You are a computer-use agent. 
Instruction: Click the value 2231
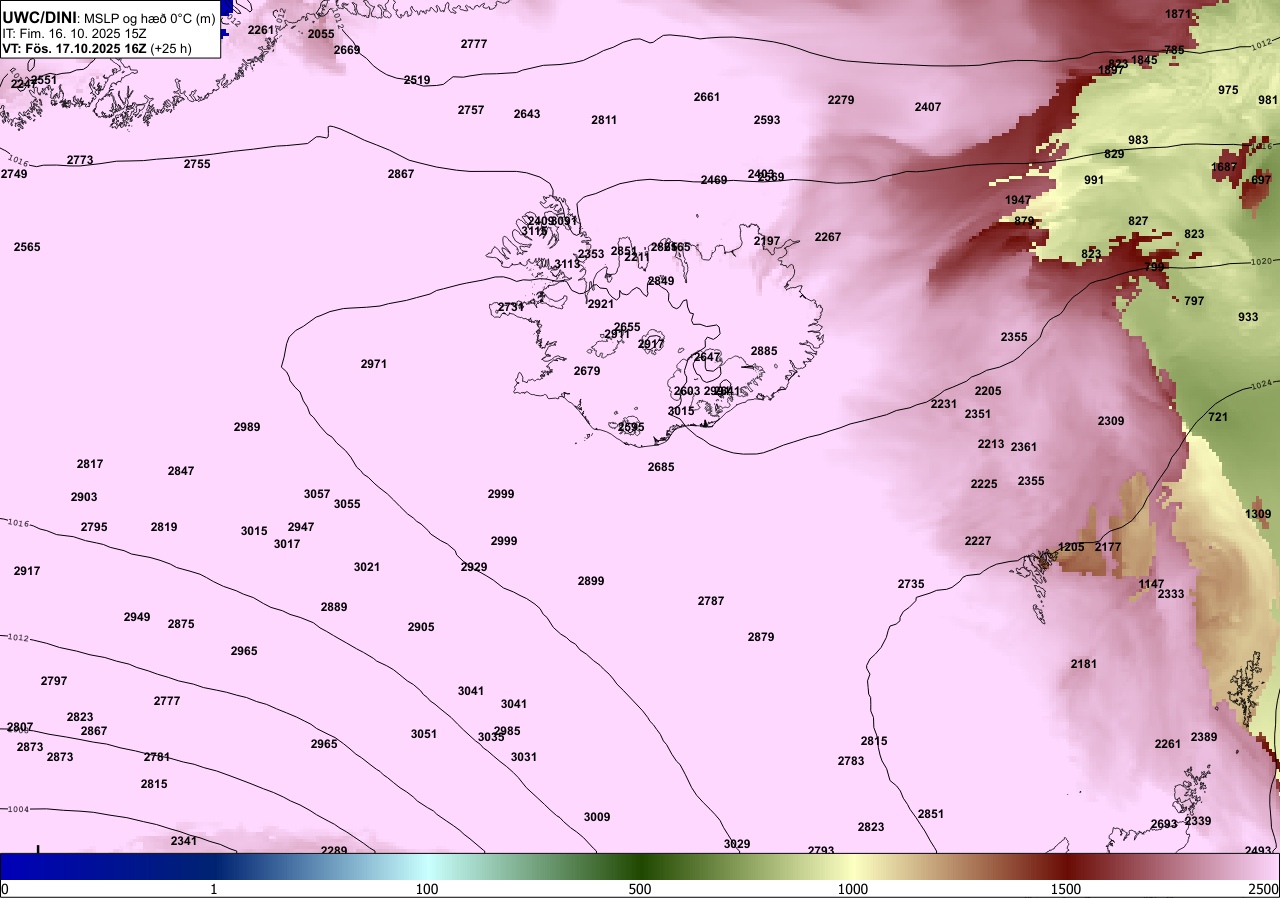tap(944, 404)
